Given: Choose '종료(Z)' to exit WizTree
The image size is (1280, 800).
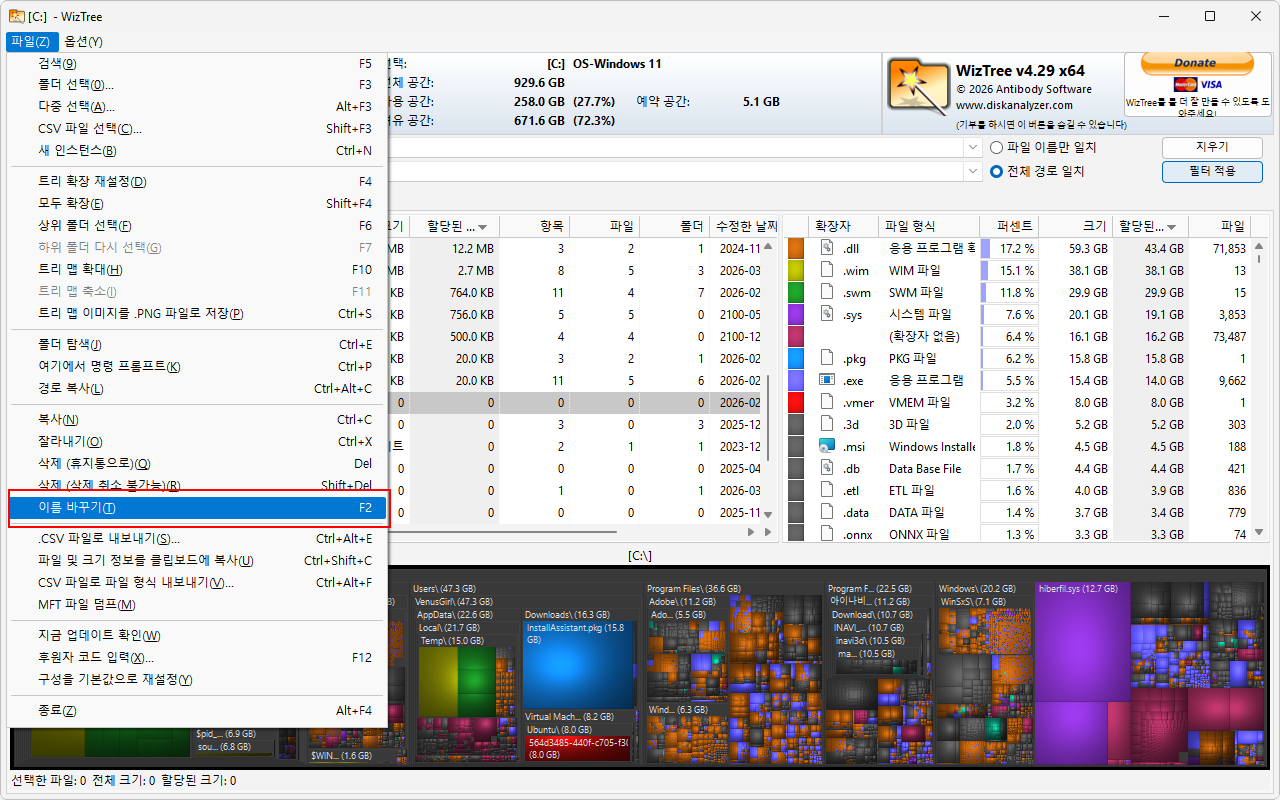Looking at the screenshot, I should coord(197,711).
